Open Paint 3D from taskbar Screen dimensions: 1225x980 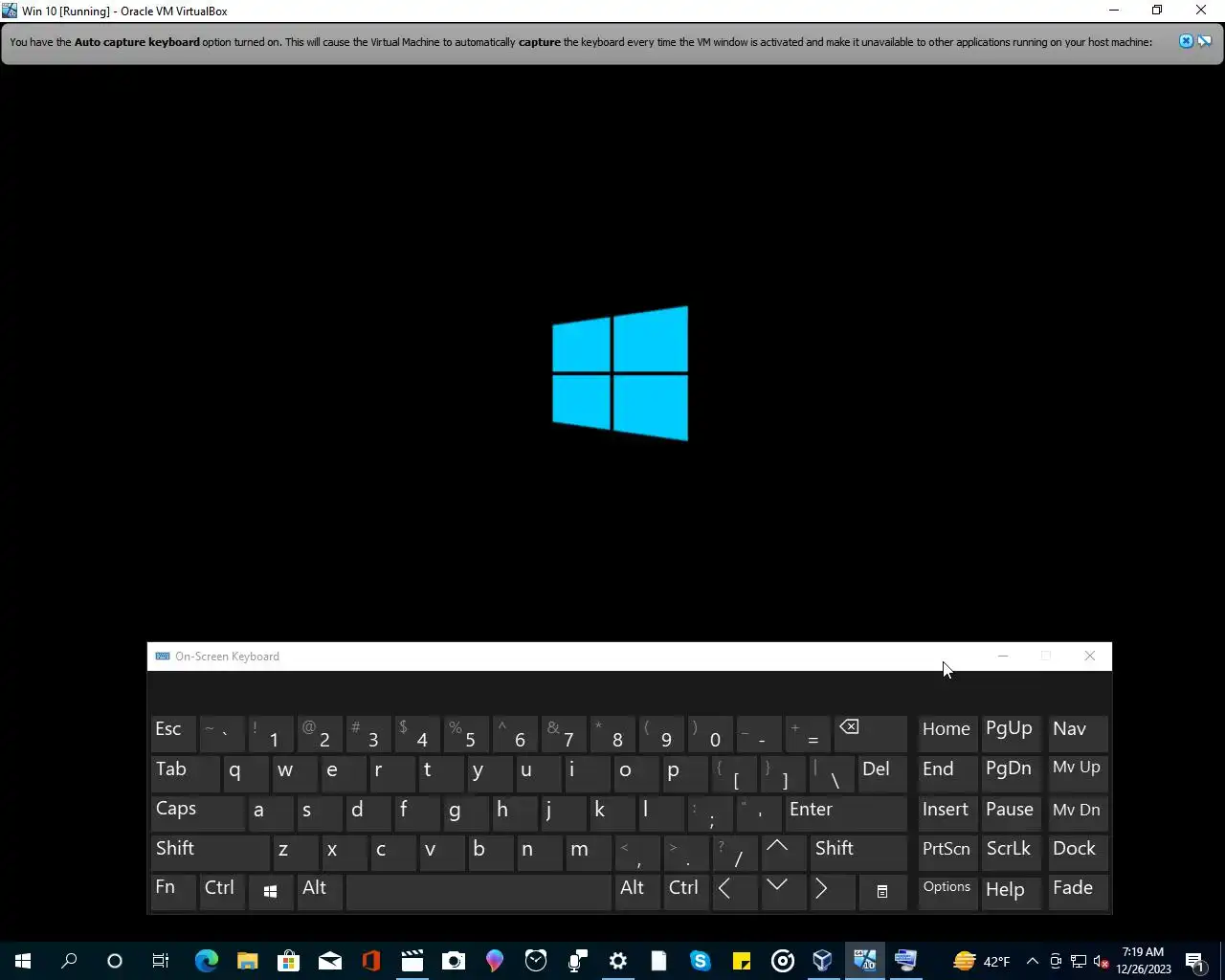pyautogui.click(x=495, y=961)
